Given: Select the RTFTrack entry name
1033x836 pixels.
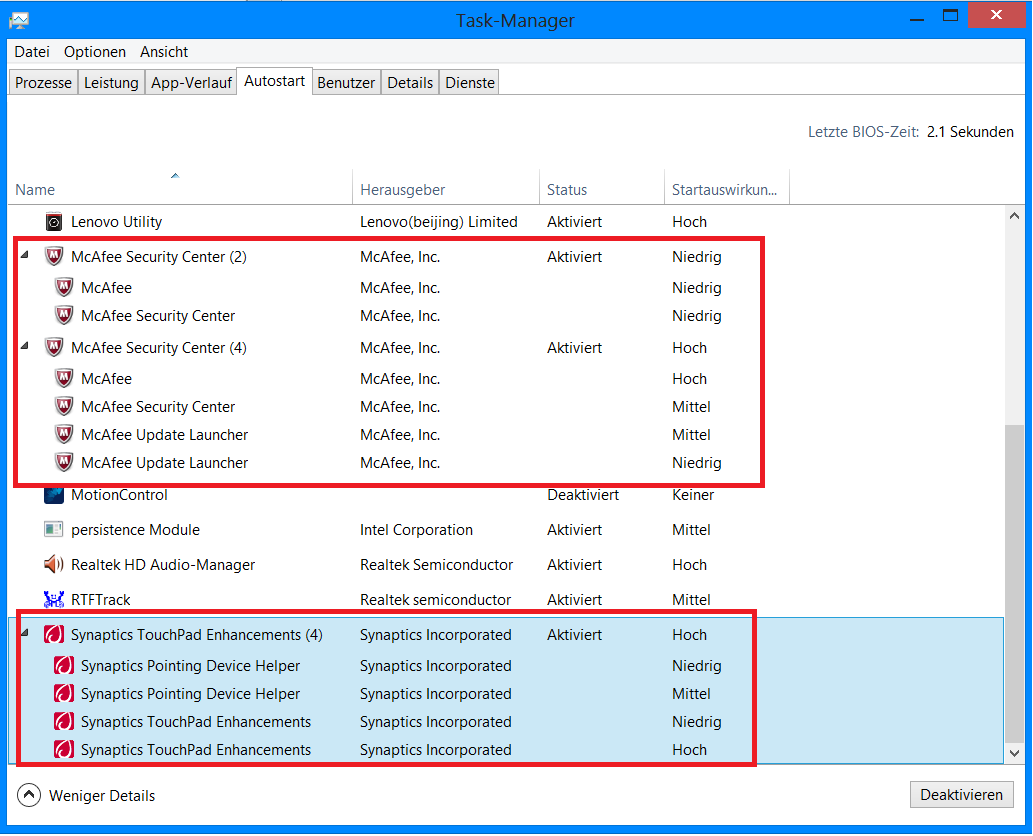Looking at the screenshot, I should (101, 599).
